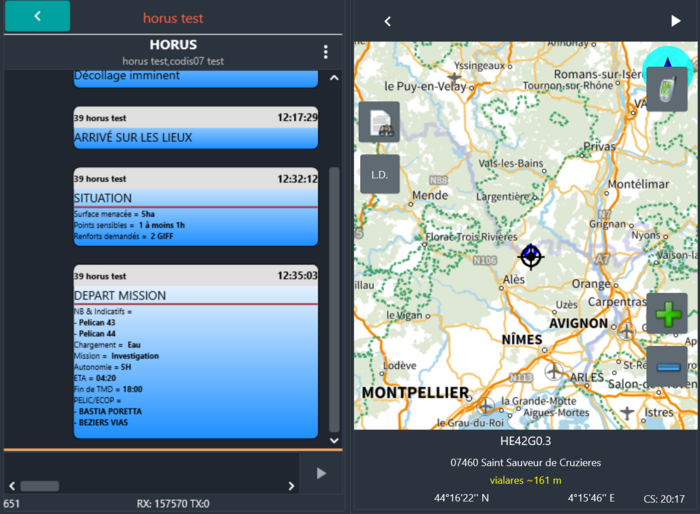Zoom in with the green plus button
The width and height of the screenshot is (700, 514).
[x=667, y=314]
